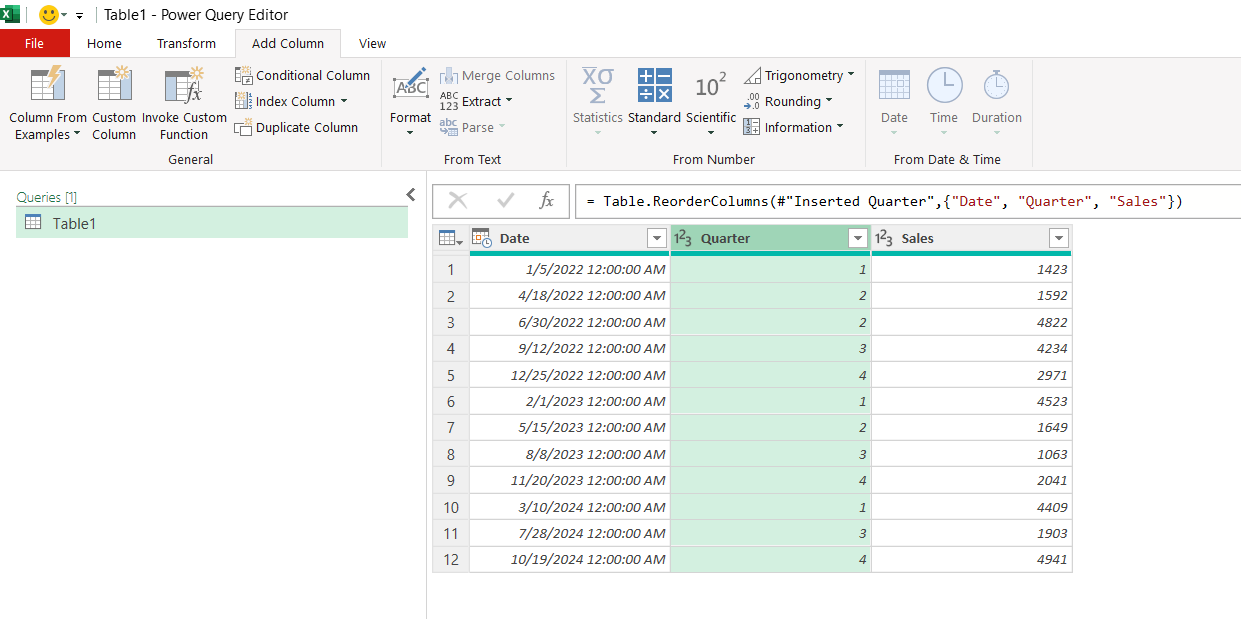This screenshot has width=1241, height=619.
Task: Expand the Column From Examples dropdown arrow
Action: tap(77, 135)
